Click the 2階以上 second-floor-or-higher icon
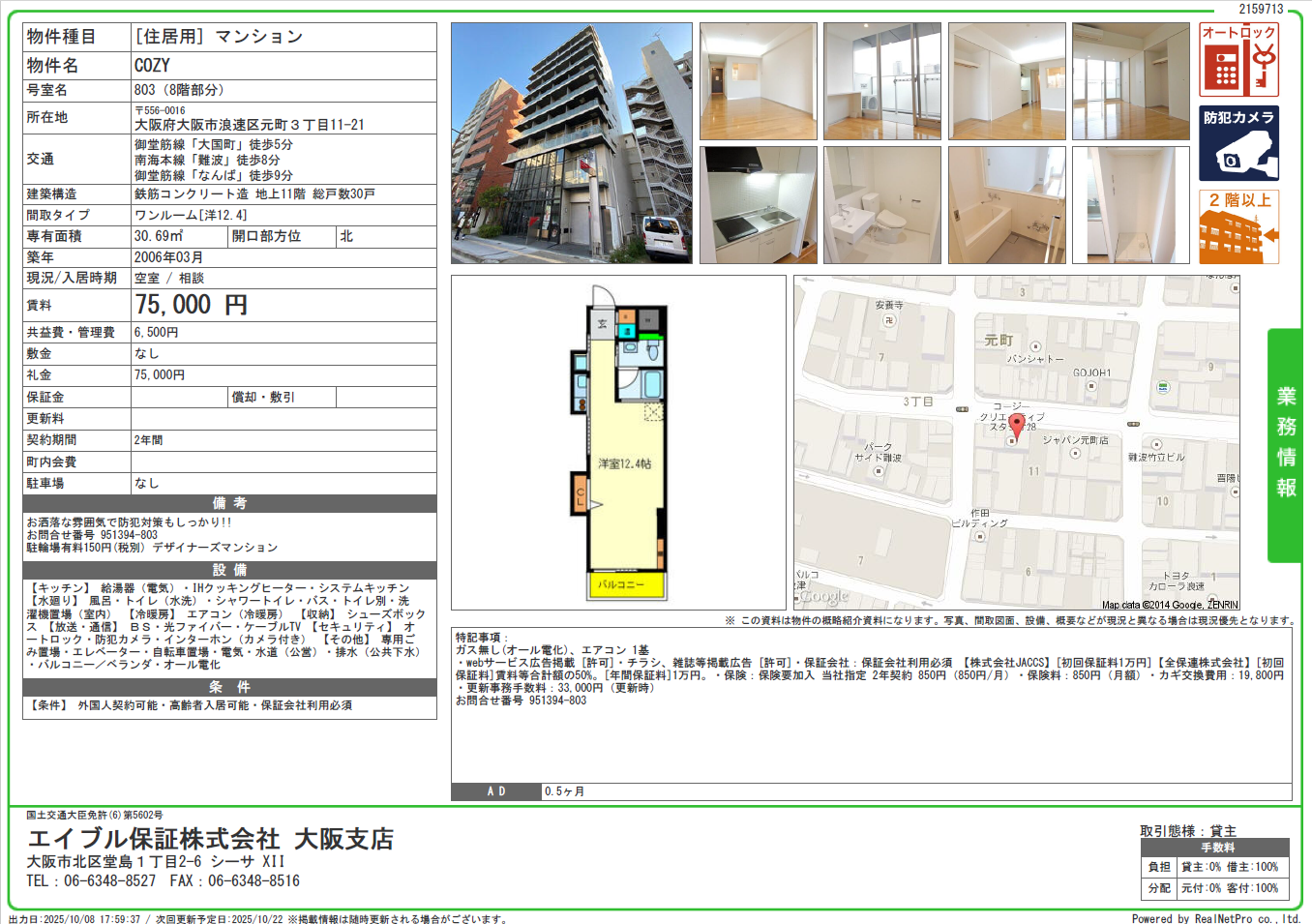1312x924 pixels. click(x=1238, y=226)
